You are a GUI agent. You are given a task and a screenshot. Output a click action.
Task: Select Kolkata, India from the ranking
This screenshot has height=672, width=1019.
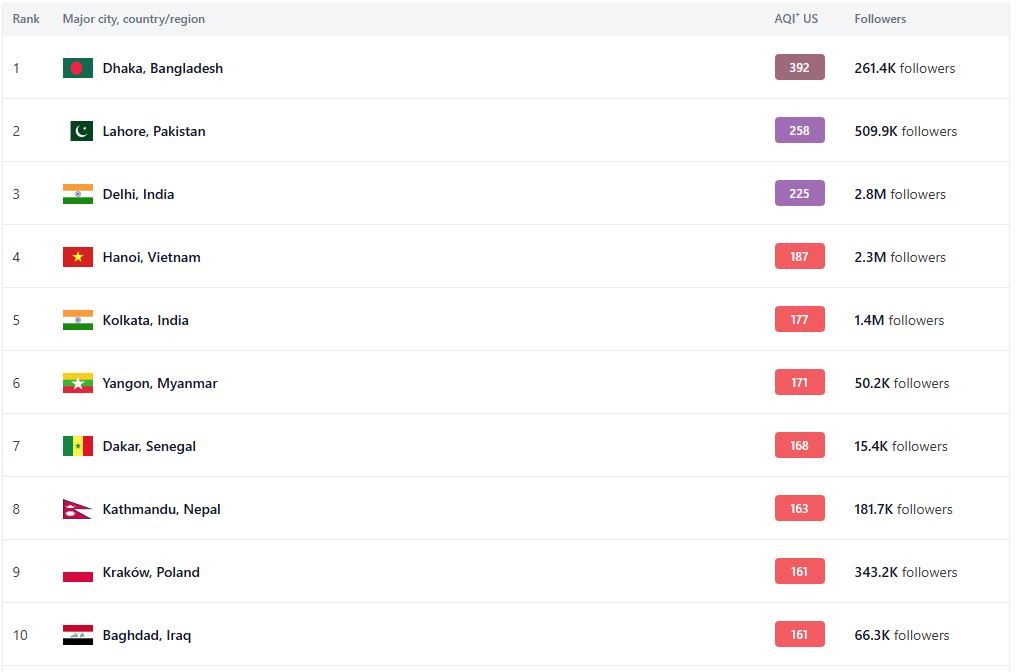146,320
